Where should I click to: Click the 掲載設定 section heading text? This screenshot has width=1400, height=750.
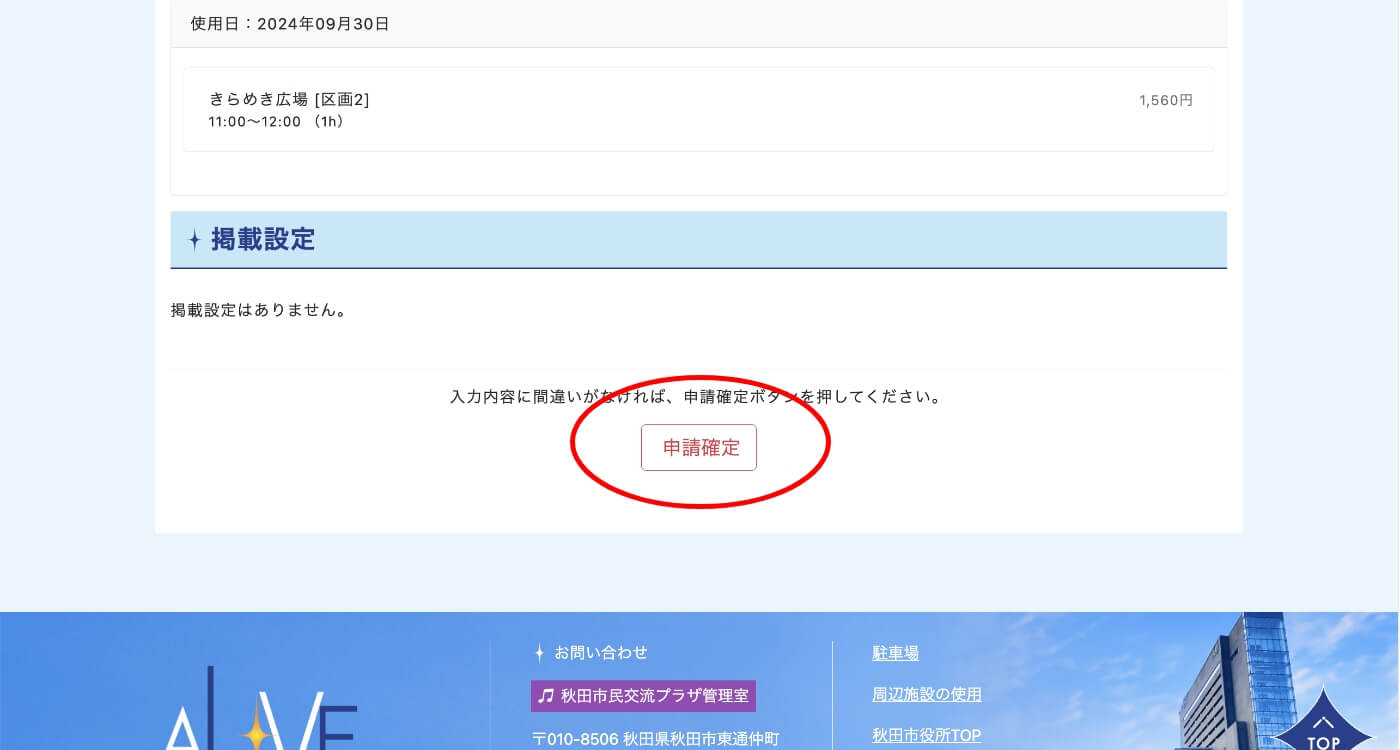point(263,240)
